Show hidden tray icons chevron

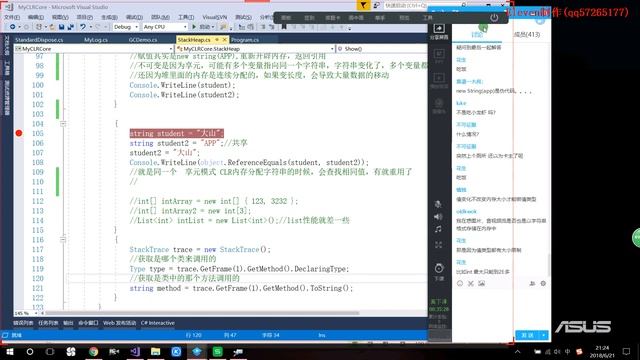tap(518, 351)
